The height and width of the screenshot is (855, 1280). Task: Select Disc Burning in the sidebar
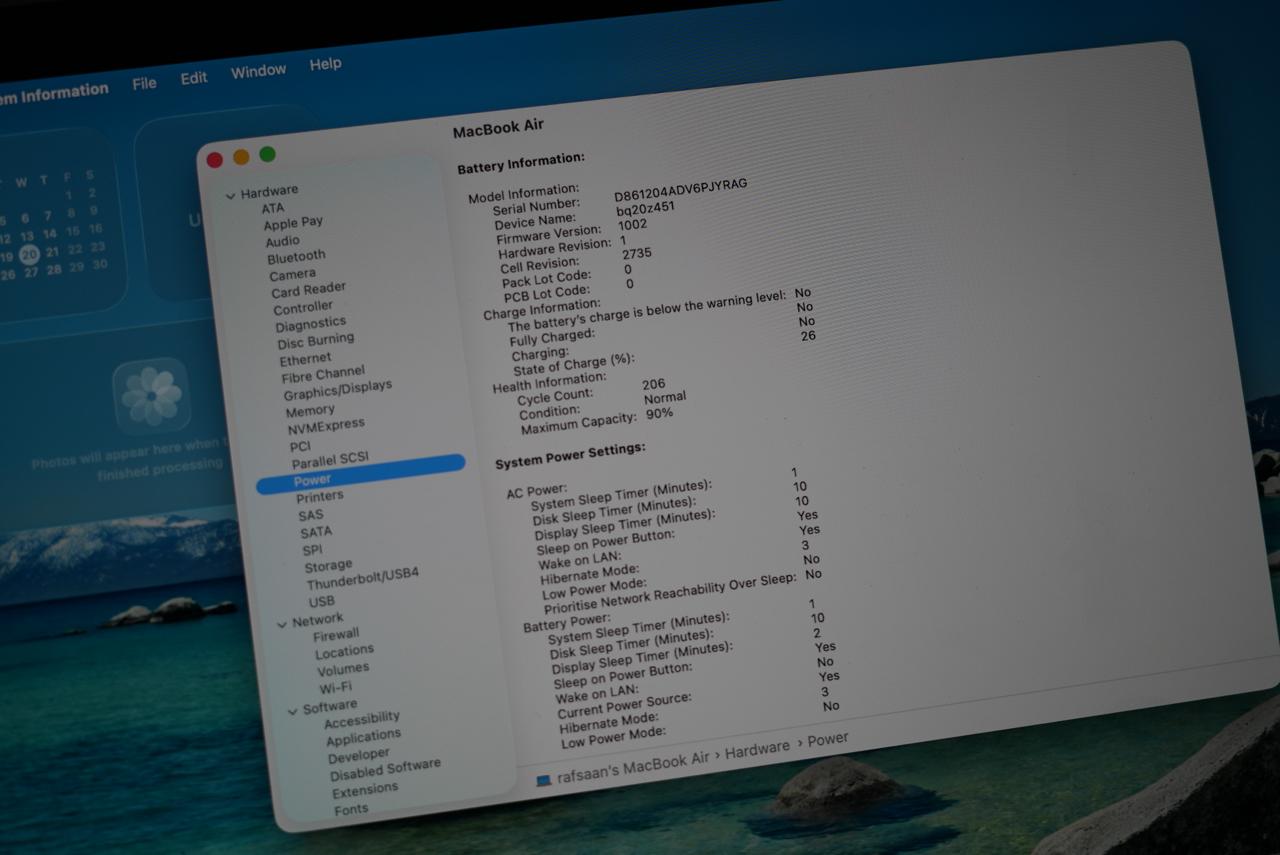click(x=315, y=341)
